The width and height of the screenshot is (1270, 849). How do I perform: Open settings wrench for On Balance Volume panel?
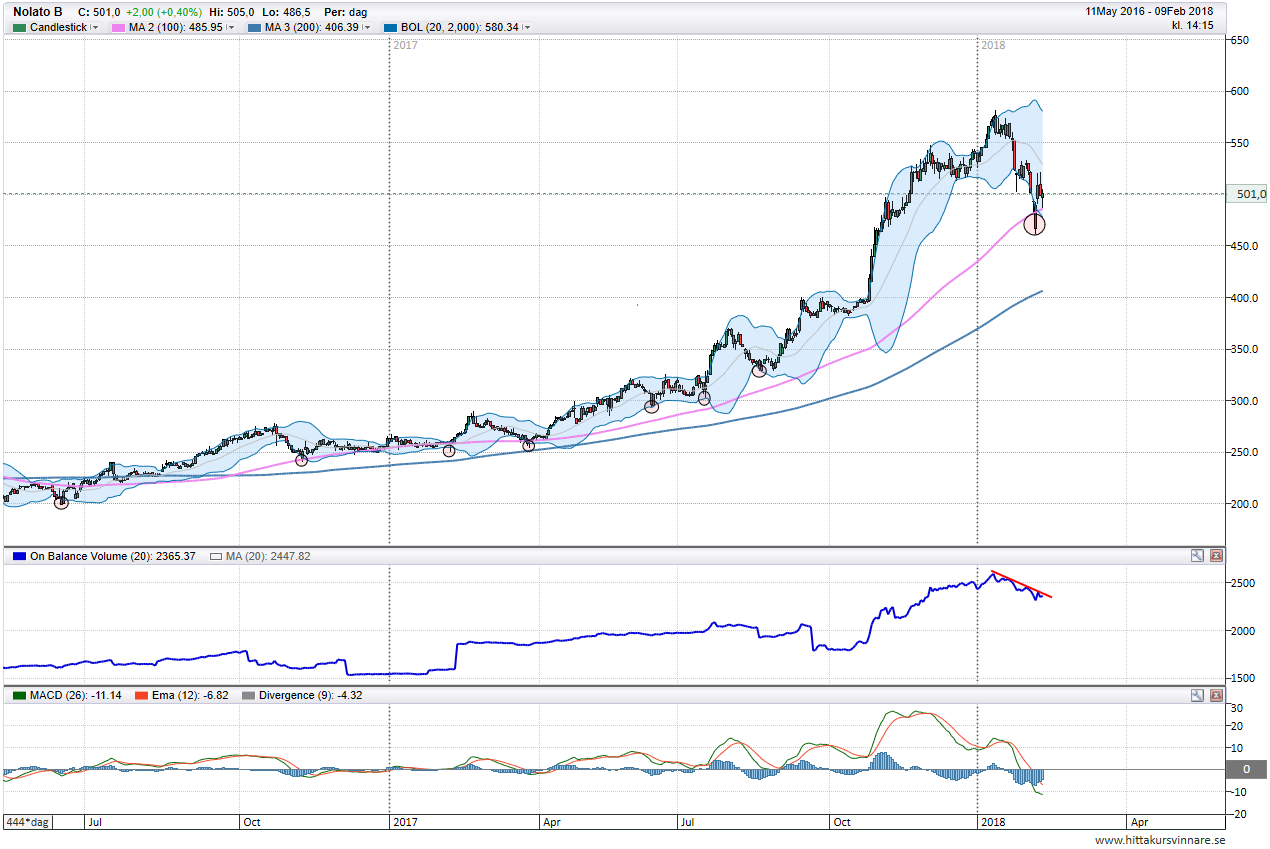click(1197, 556)
